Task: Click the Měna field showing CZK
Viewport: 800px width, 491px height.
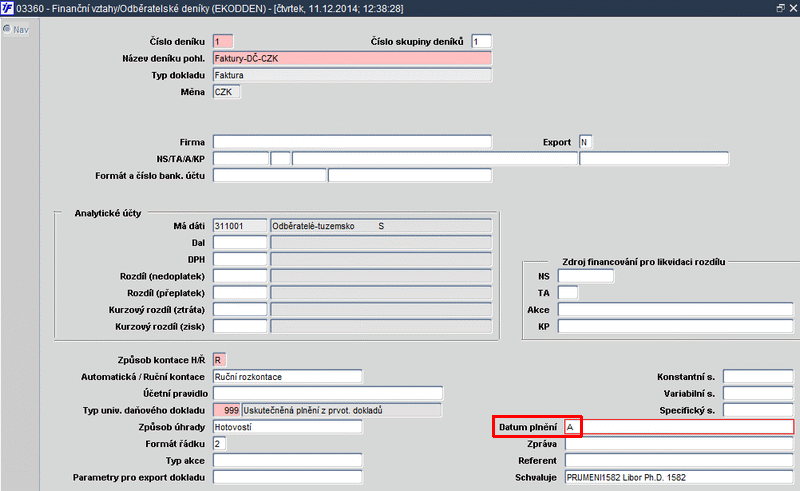Action: coord(227,92)
